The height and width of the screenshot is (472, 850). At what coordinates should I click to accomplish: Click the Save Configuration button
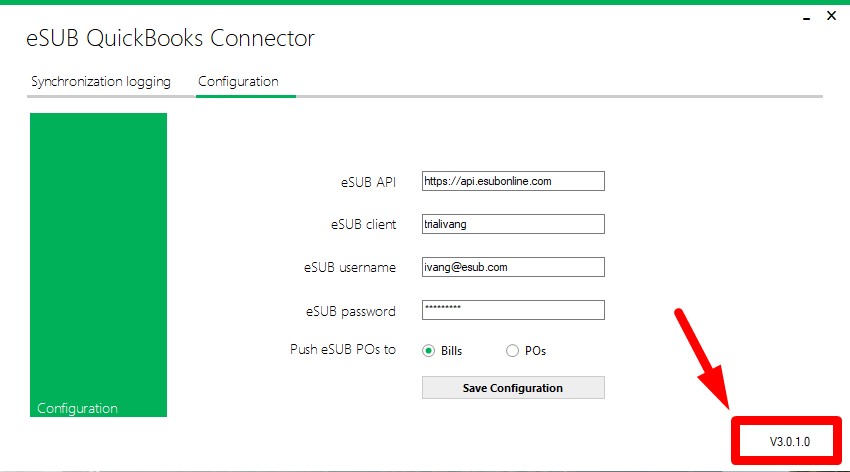(x=513, y=387)
